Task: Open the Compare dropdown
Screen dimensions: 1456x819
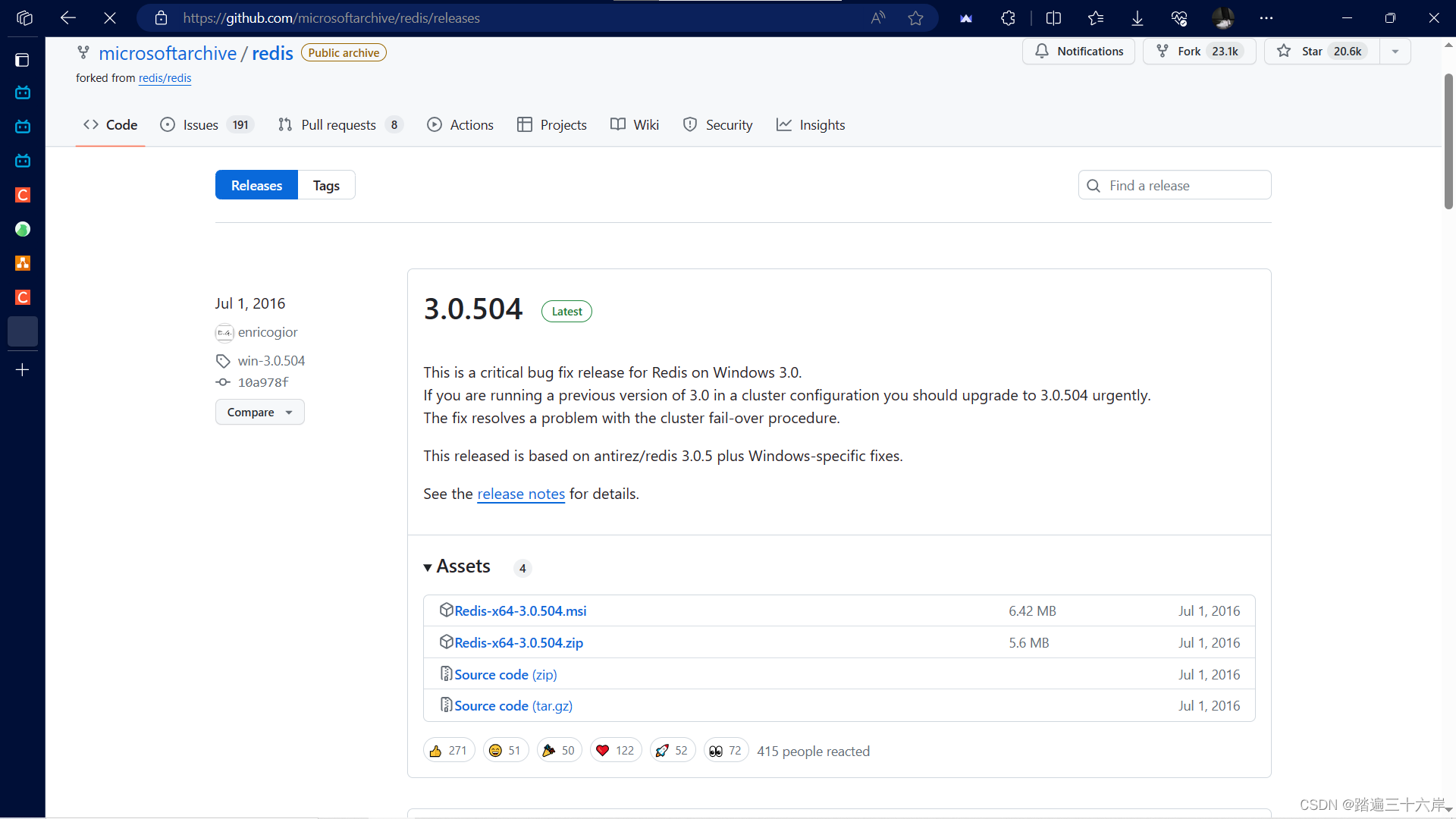Action: pos(260,412)
